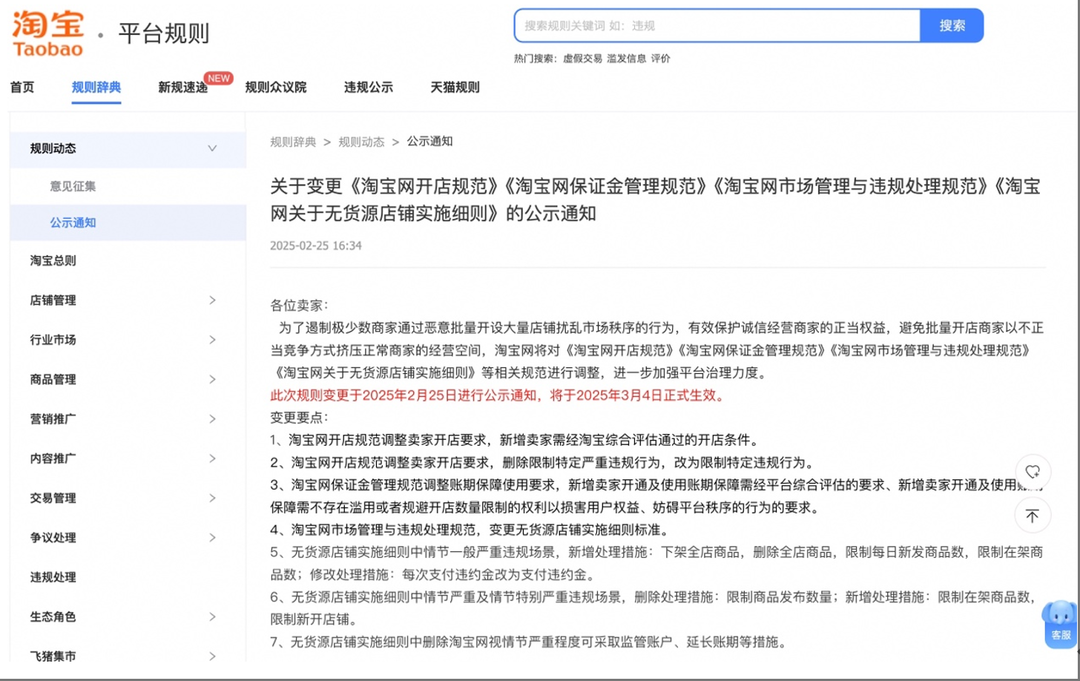Expand the 营销推广 chevron
The image size is (1080, 681).
(x=212, y=419)
